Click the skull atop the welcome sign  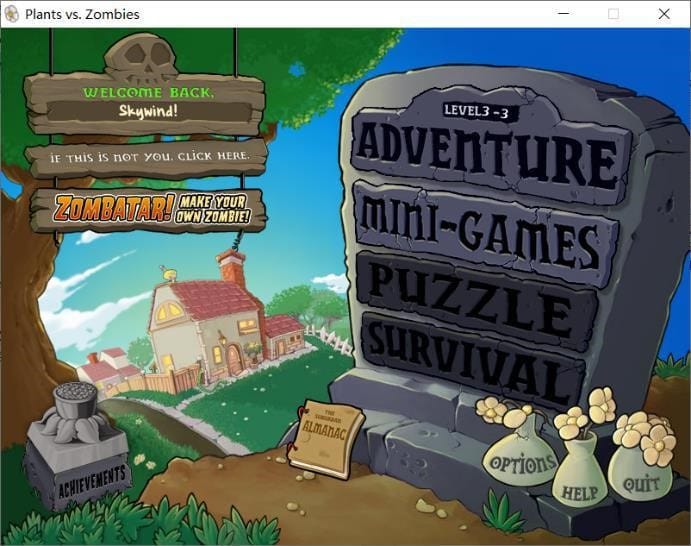[141, 58]
